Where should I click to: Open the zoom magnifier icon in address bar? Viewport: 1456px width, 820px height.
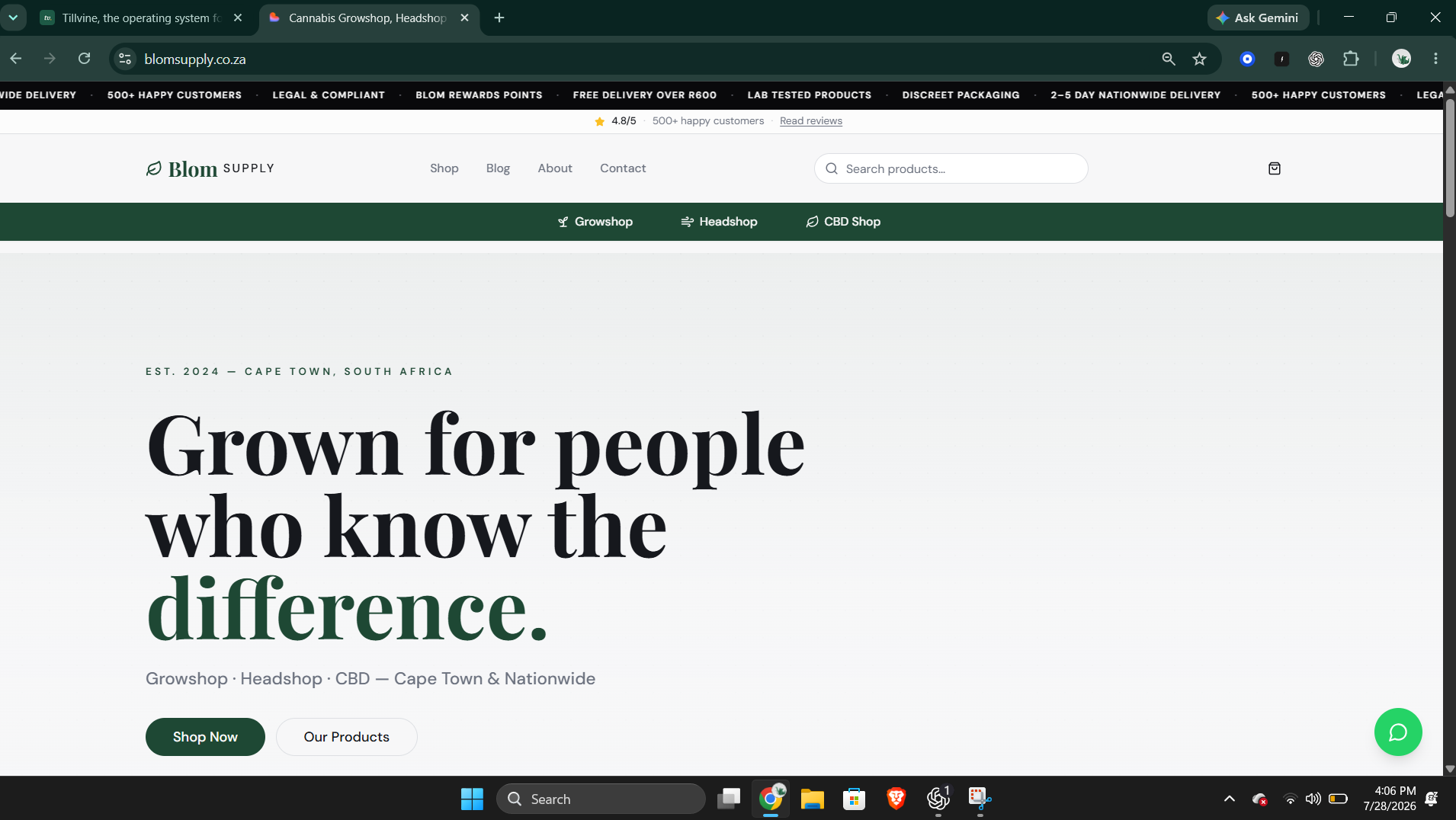tap(1168, 59)
